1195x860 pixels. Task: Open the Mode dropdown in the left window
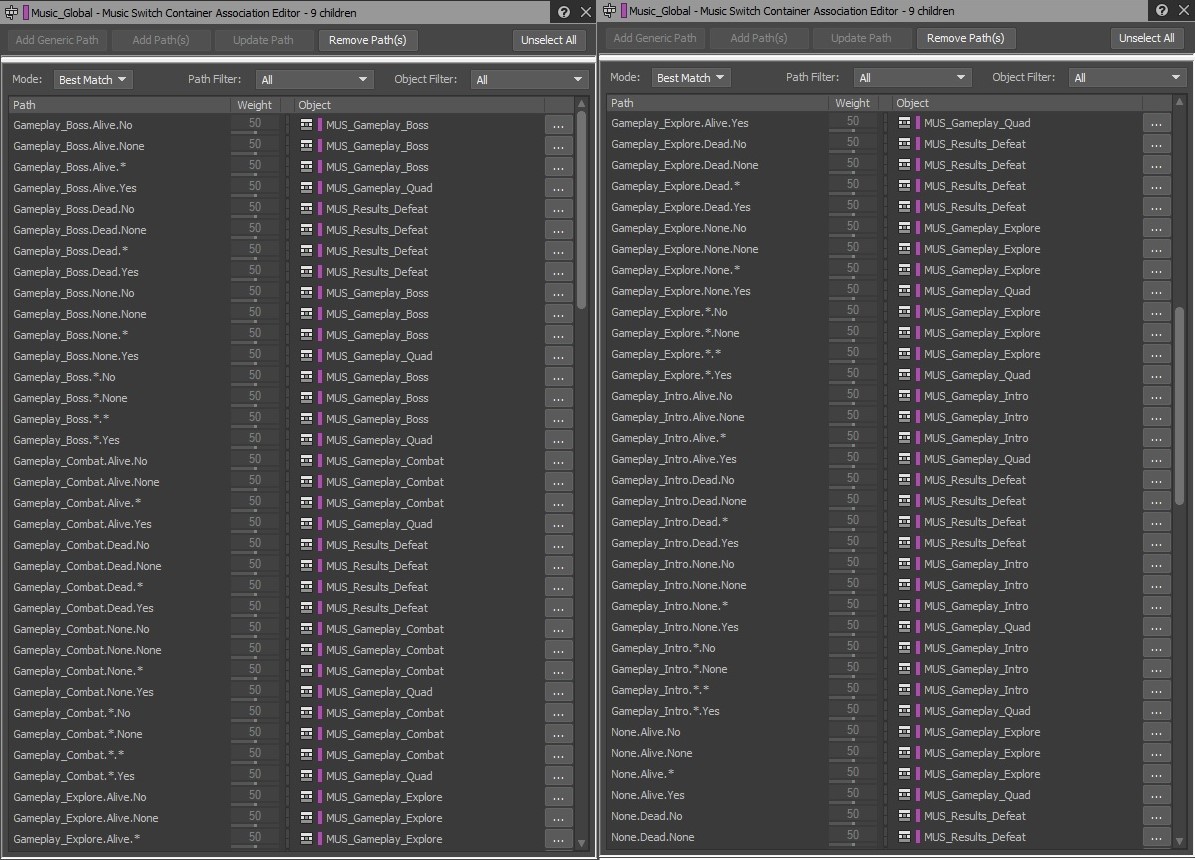[x=94, y=80]
